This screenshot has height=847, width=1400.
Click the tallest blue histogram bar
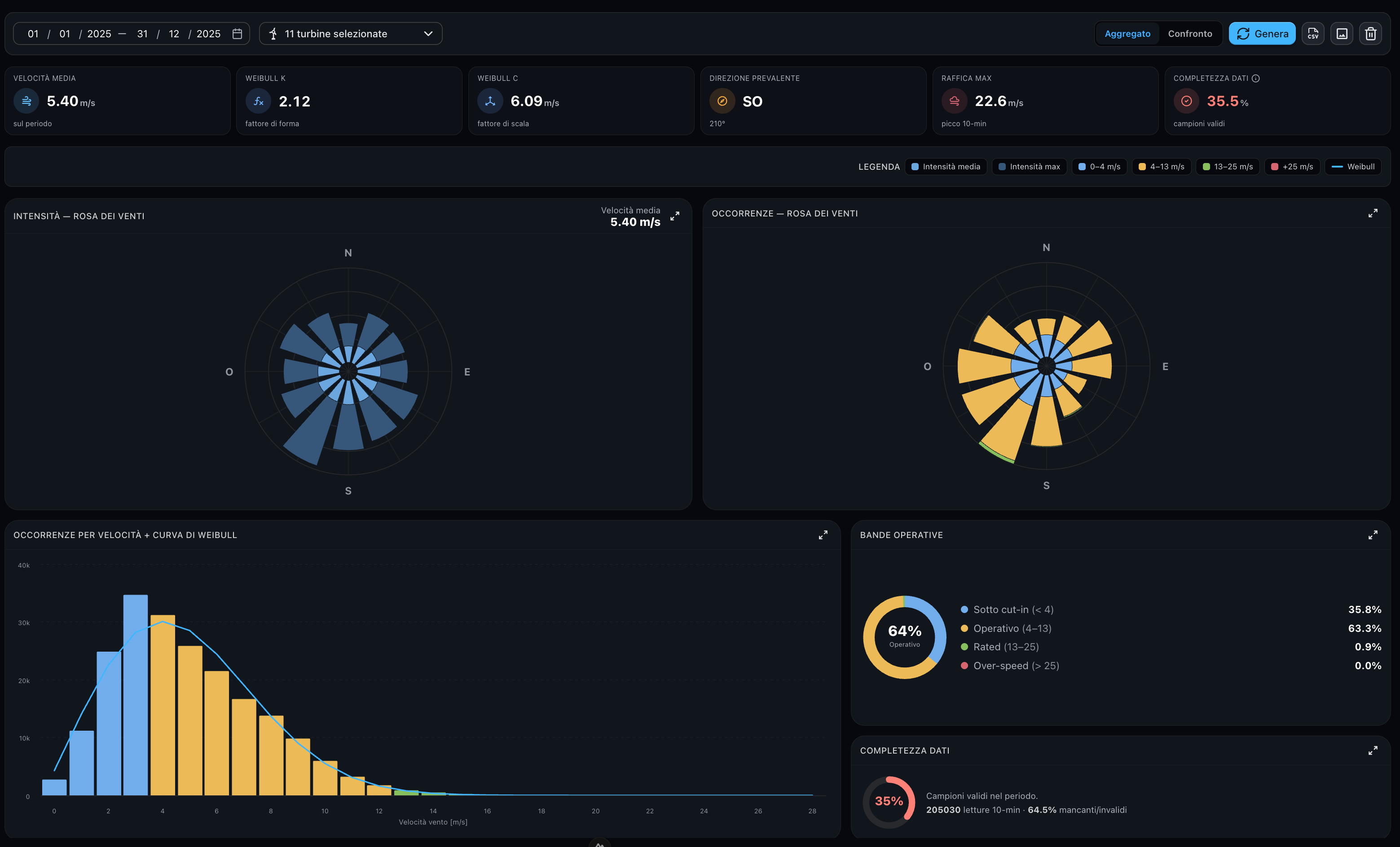135,695
